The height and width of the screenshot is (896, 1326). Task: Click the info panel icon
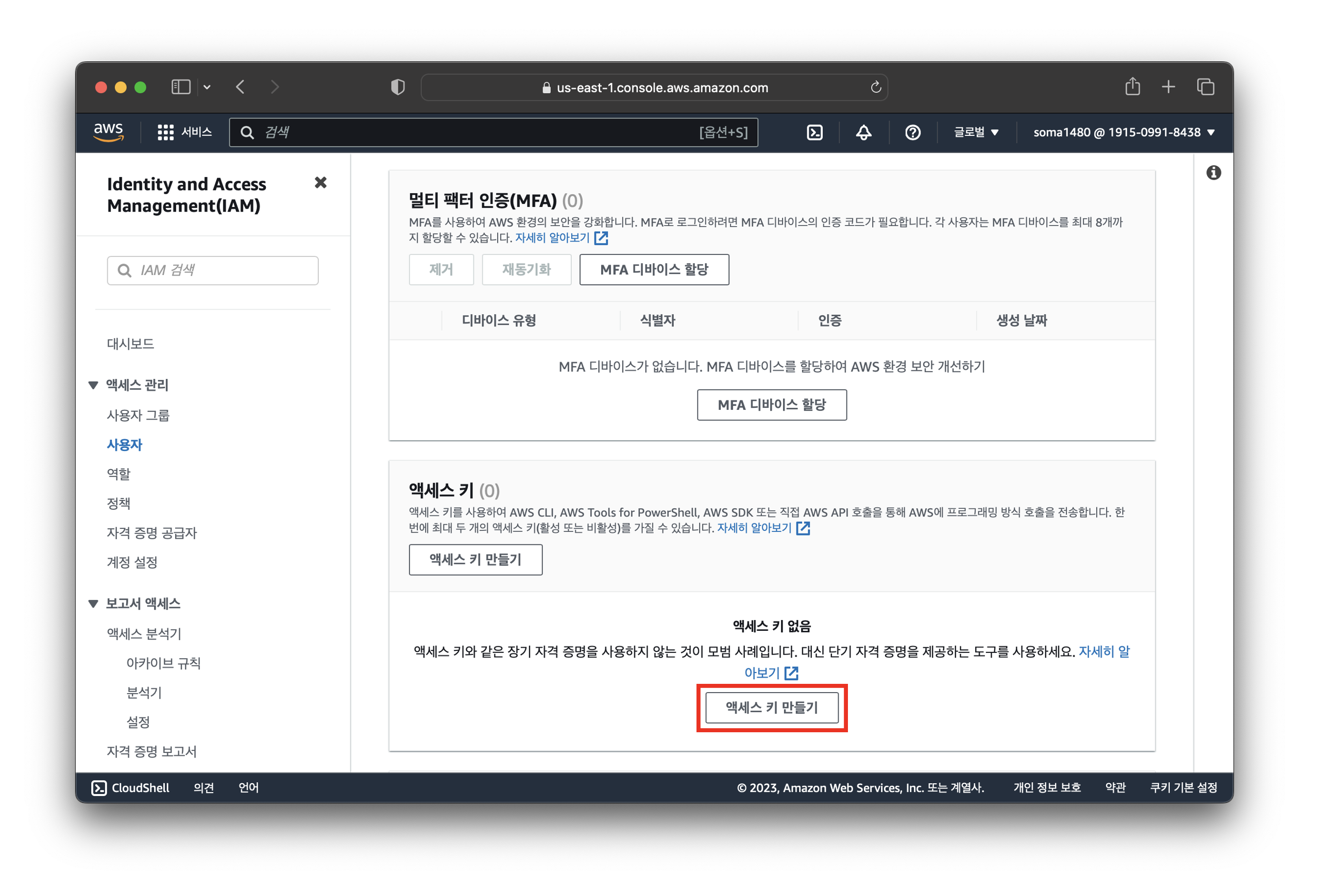1213,173
